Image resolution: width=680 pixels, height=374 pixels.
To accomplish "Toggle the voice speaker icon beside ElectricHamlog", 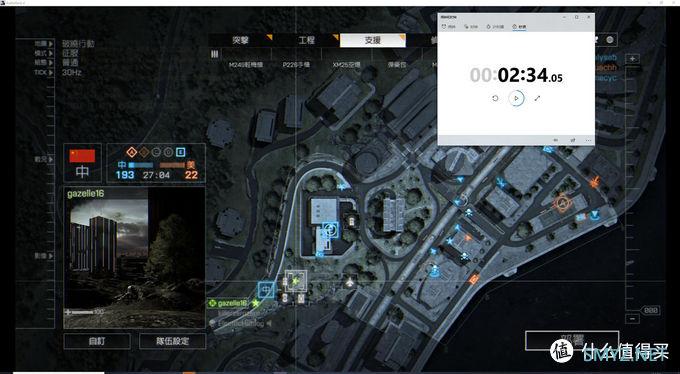I will coord(269,323).
